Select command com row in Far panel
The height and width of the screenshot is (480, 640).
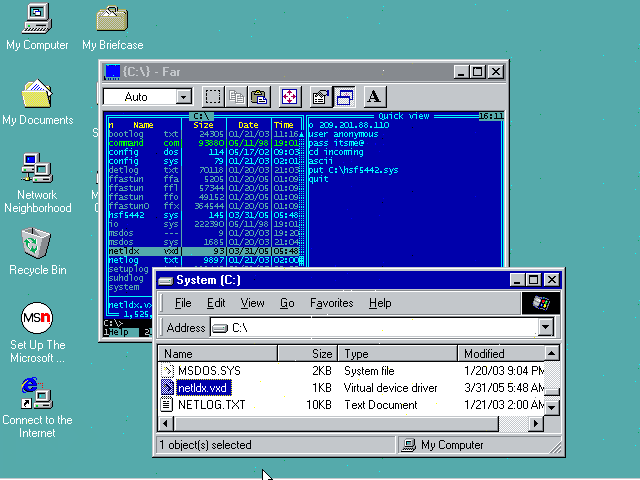pyautogui.click(x=204, y=143)
